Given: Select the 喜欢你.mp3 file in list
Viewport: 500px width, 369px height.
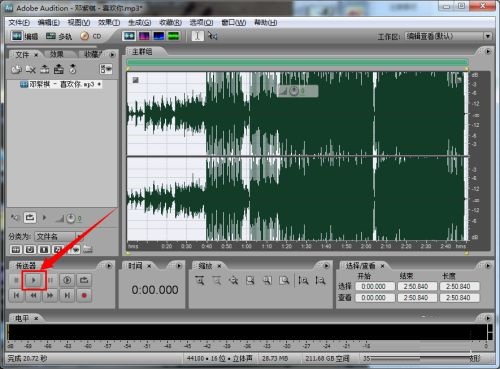Looking at the screenshot, I should (61, 84).
